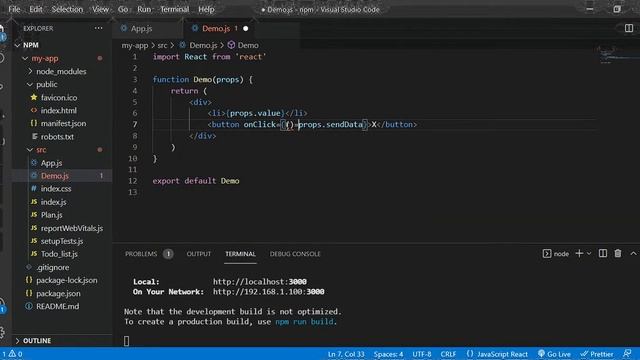
Task: Open the .gitignore file
Action: [x=53, y=267]
